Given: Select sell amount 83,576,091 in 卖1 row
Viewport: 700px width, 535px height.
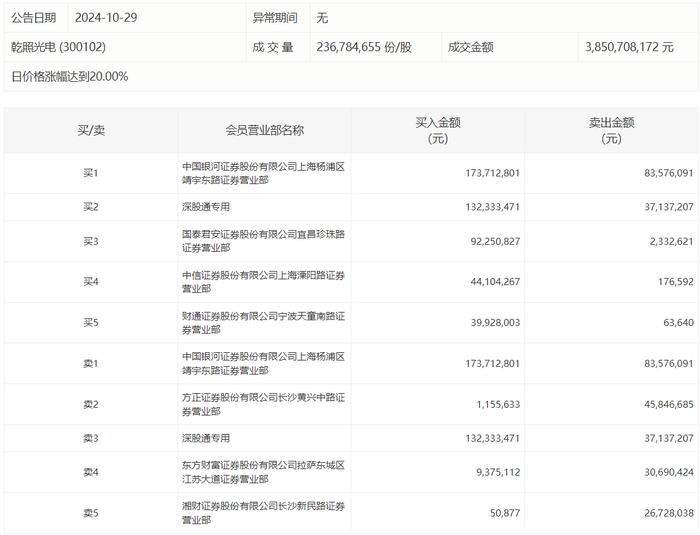Looking at the screenshot, I should point(669,364).
